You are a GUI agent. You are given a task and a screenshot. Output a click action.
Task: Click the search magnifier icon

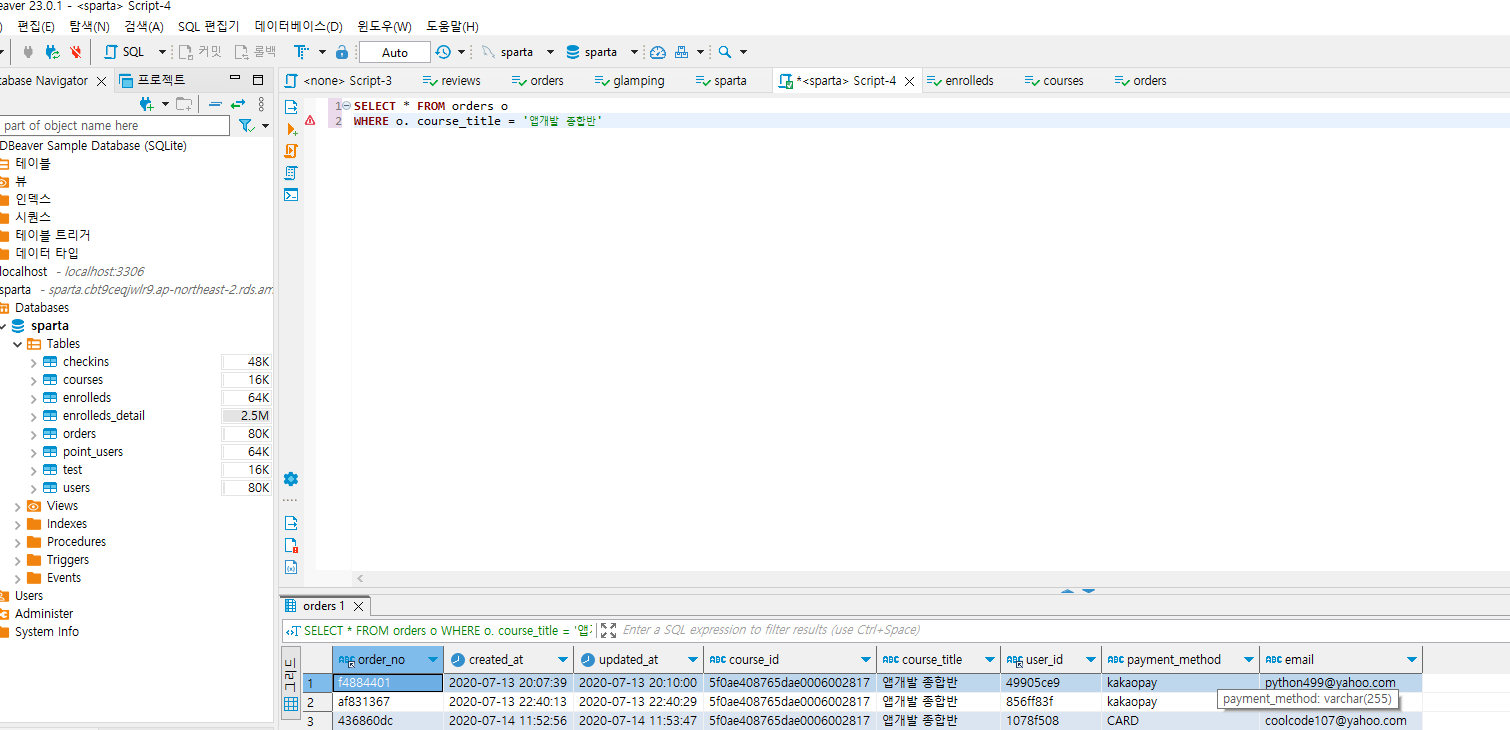pyautogui.click(x=725, y=52)
